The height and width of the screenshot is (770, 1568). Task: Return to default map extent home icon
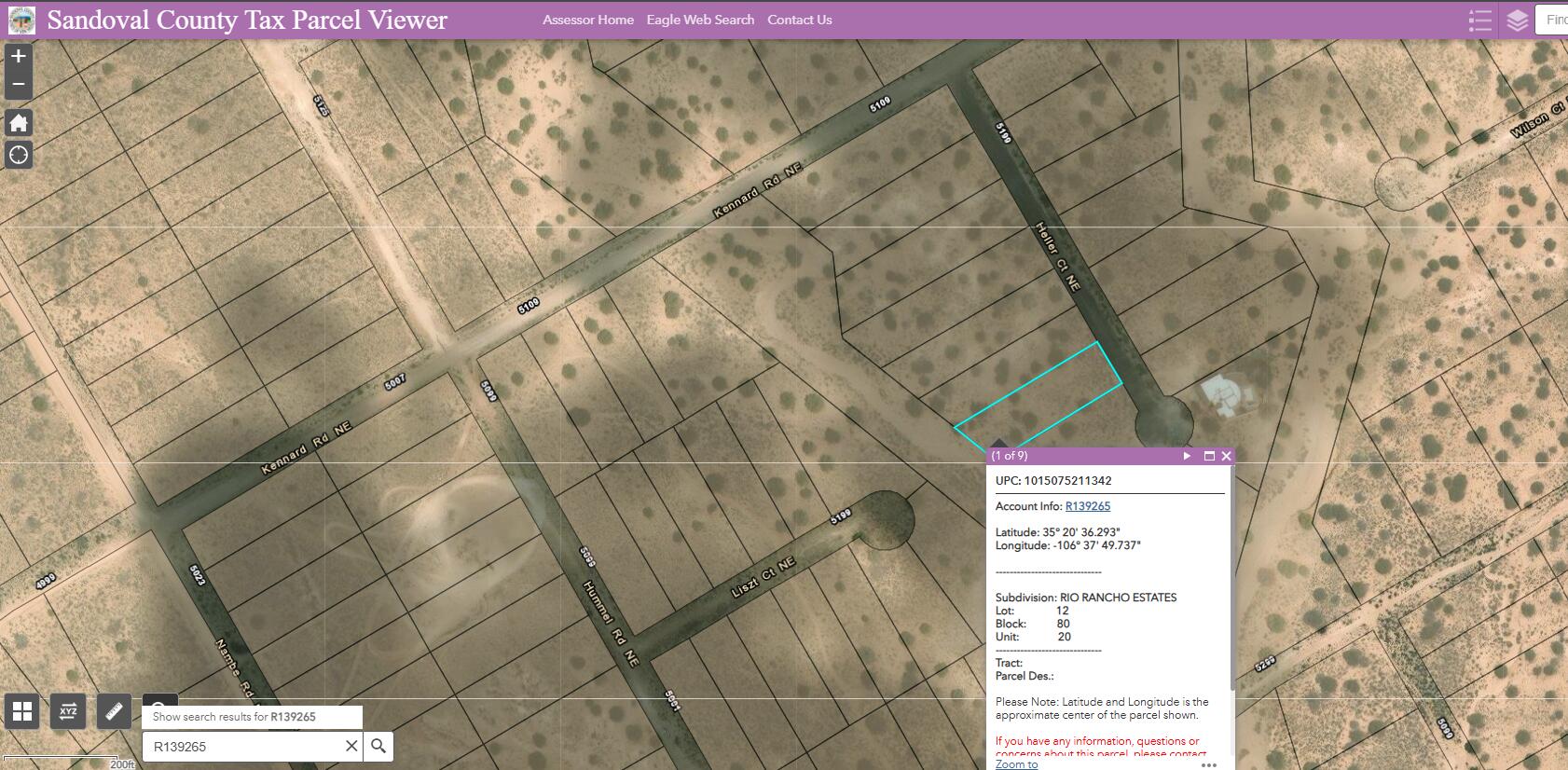point(19,122)
